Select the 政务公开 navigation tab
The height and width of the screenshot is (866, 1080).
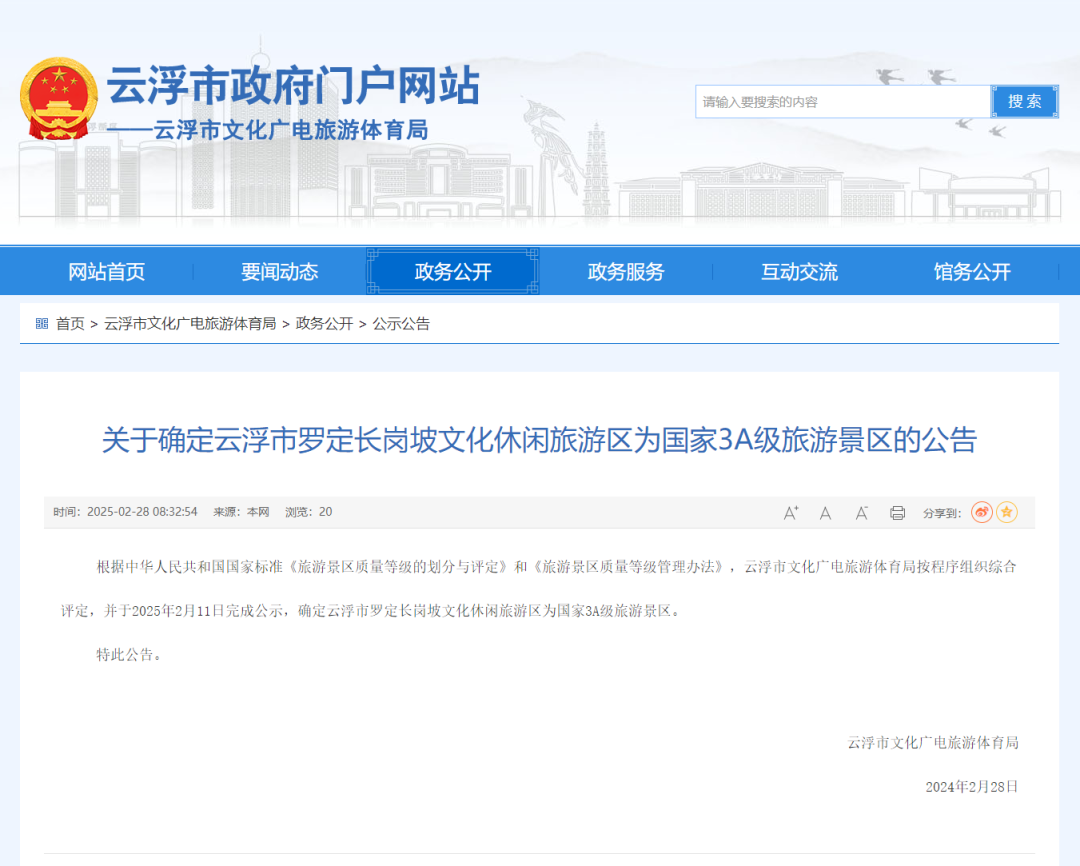click(451, 270)
